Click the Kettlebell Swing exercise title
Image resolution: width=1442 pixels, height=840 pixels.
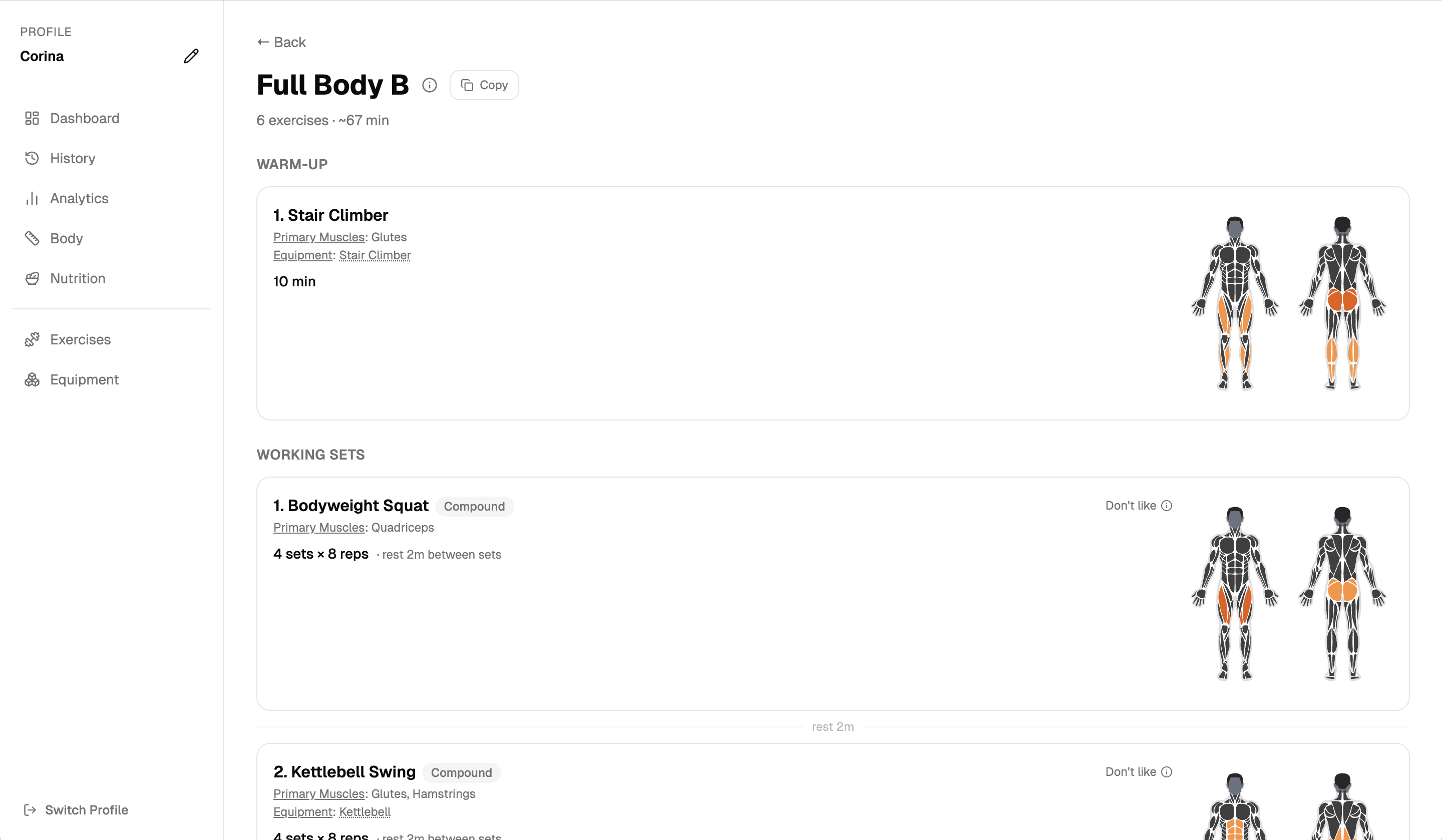(344, 772)
